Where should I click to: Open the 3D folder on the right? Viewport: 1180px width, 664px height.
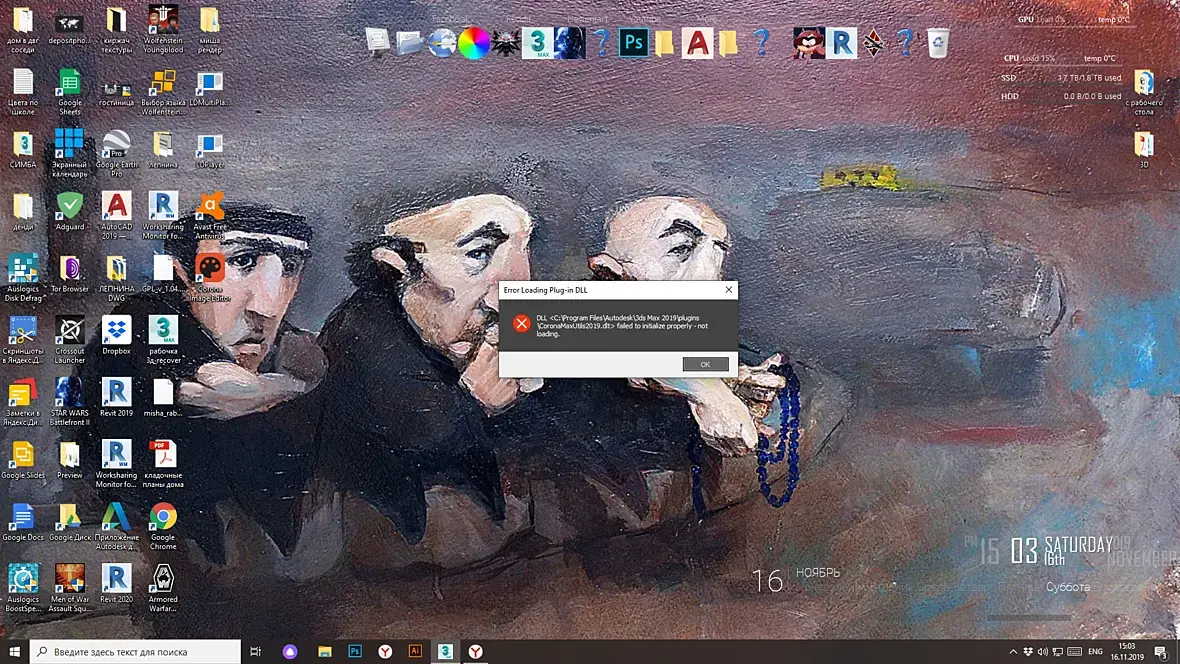[1144, 149]
